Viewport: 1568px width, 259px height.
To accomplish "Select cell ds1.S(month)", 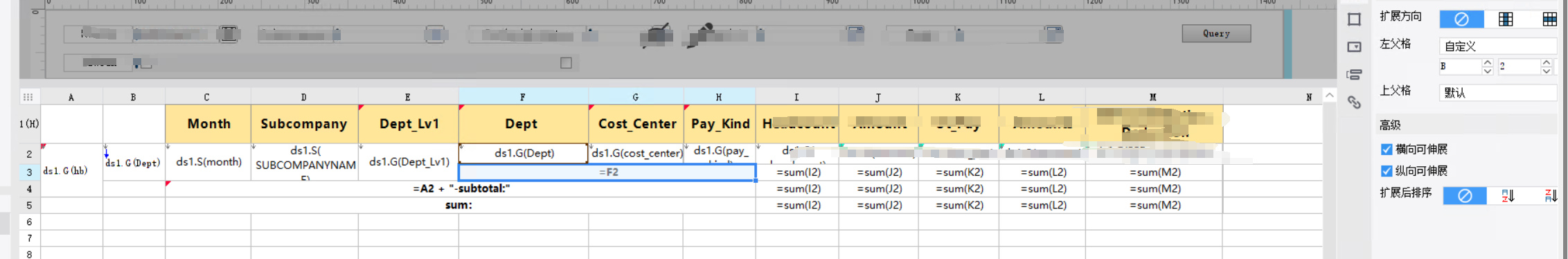I will click(208, 162).
